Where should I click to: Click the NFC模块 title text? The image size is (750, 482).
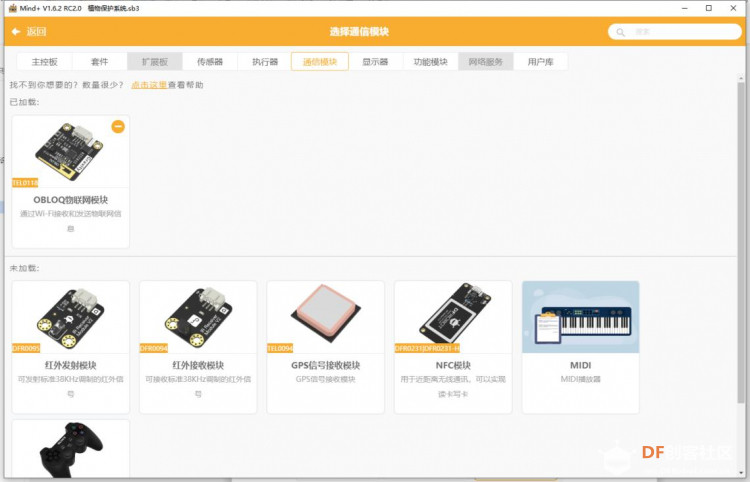453,365
